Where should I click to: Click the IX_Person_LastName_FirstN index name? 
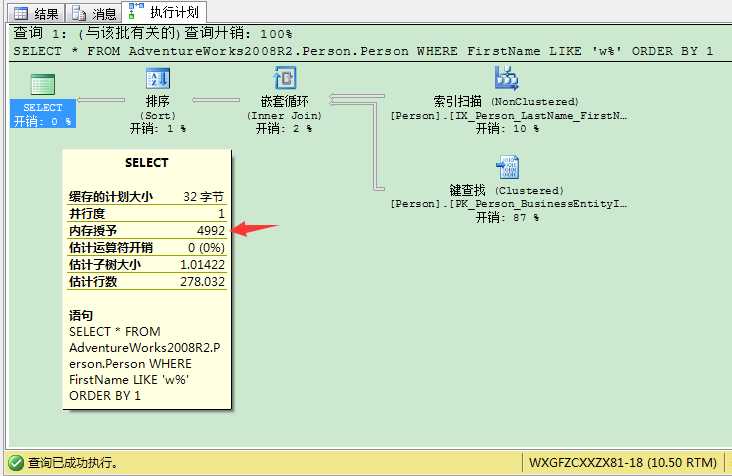point(508,115)
